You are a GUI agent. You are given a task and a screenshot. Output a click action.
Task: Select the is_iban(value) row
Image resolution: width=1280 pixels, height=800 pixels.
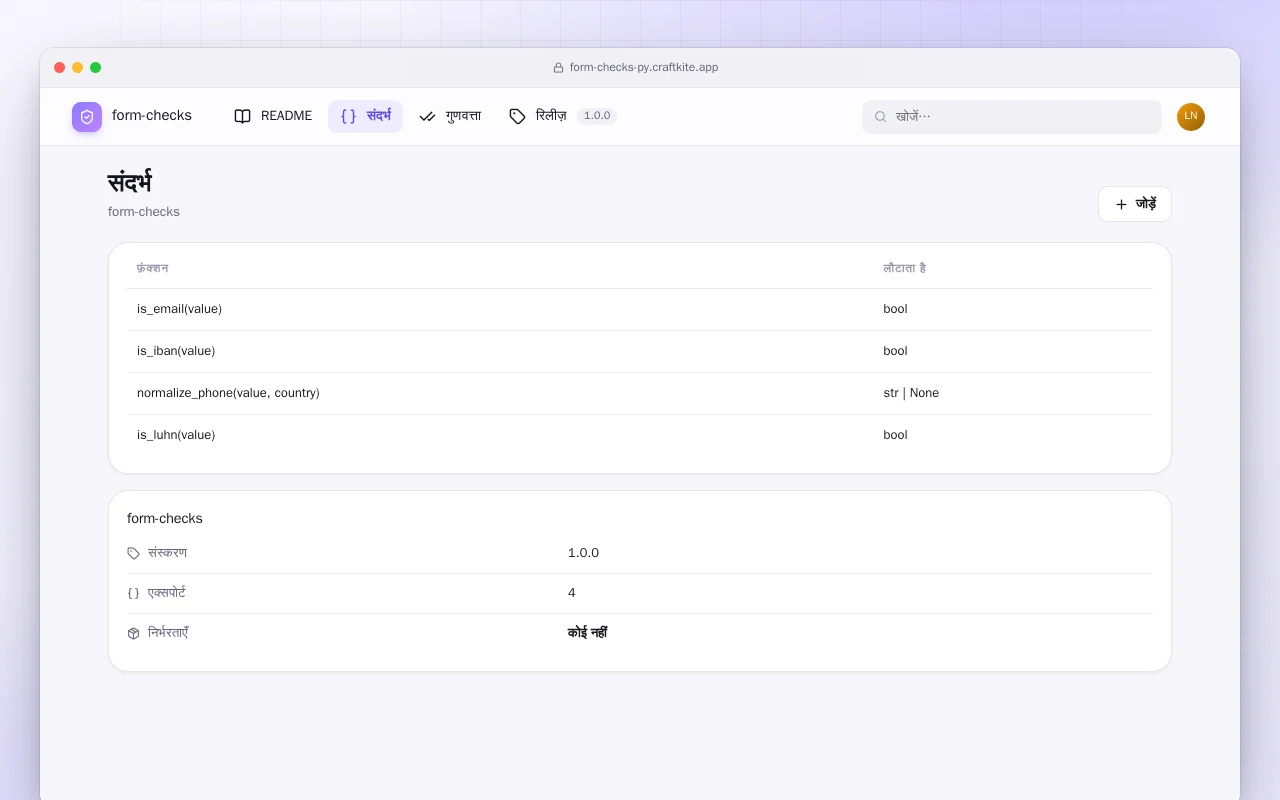tap(640, 351)
